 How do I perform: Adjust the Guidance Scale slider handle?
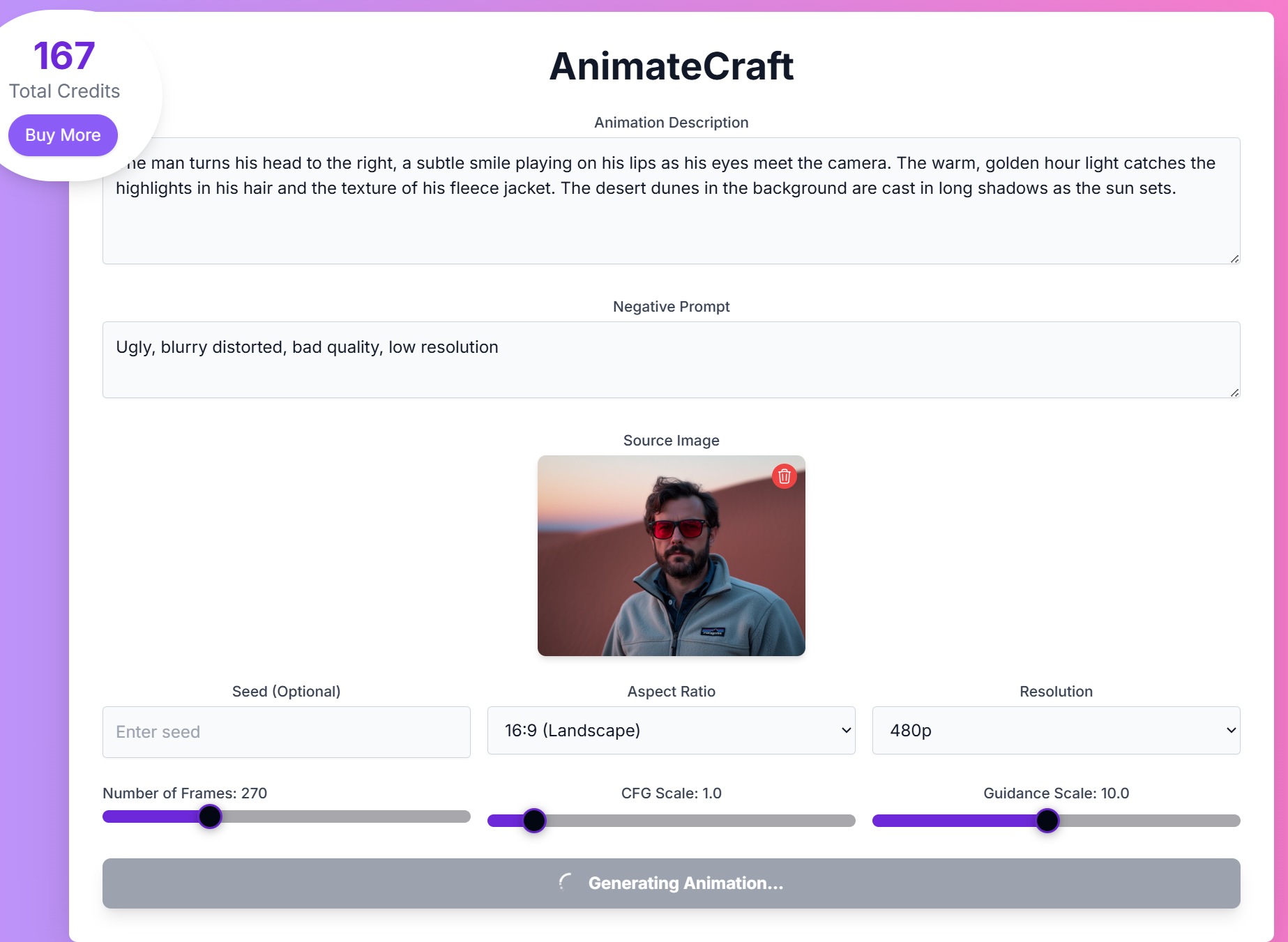1047,821
